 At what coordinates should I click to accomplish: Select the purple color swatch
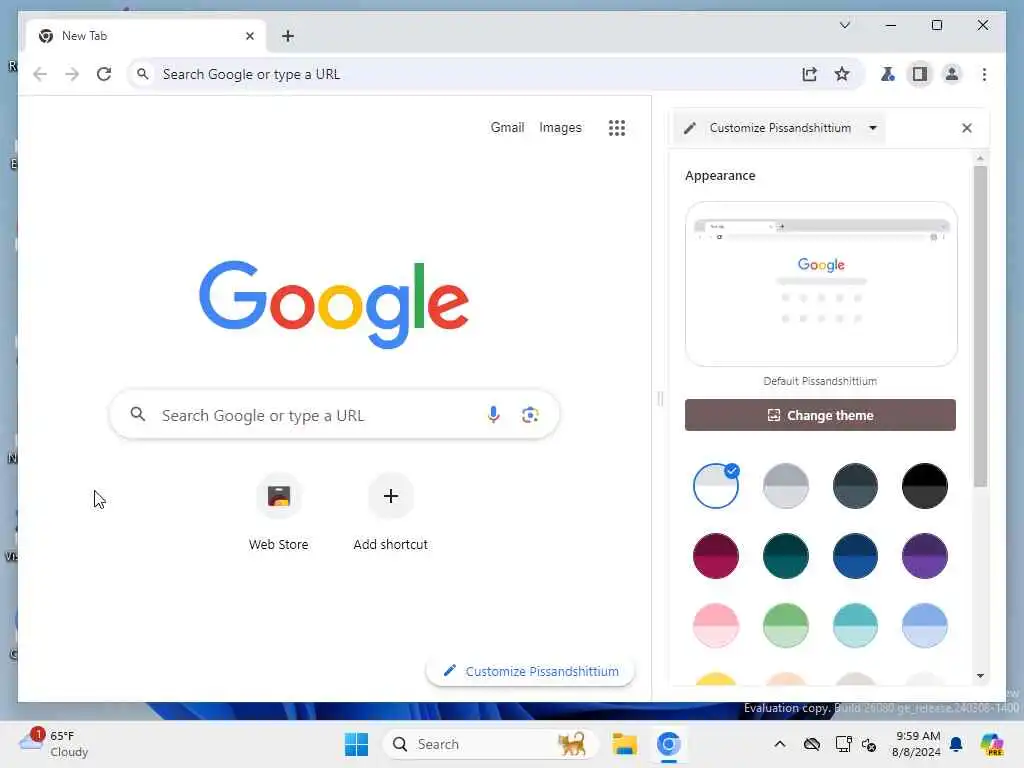coord(925,556)
